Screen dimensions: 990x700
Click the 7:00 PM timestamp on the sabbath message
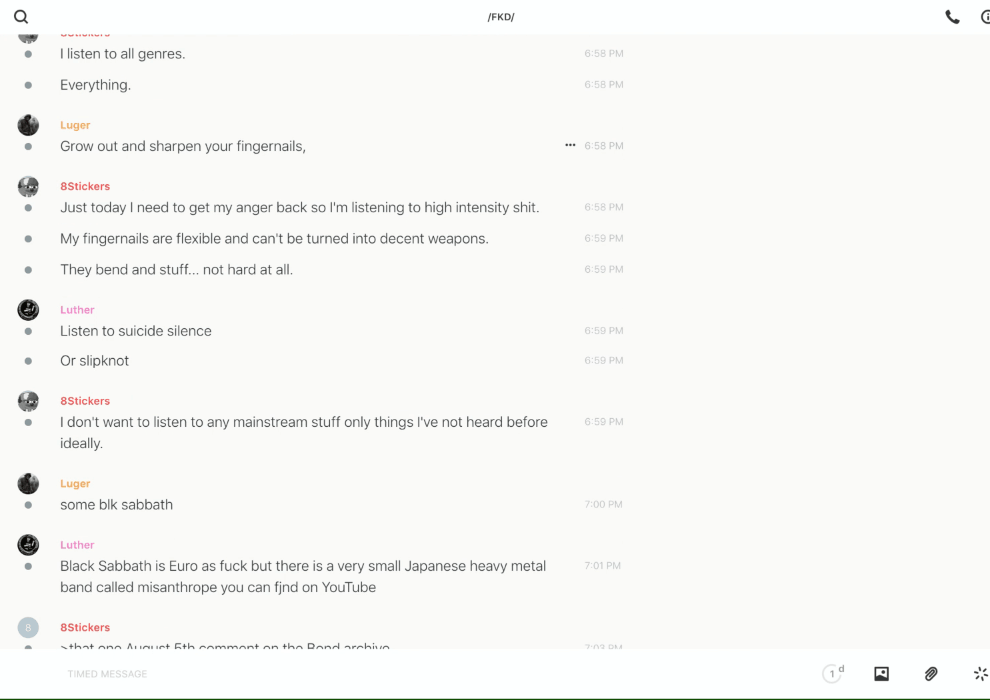click(603, 505)
